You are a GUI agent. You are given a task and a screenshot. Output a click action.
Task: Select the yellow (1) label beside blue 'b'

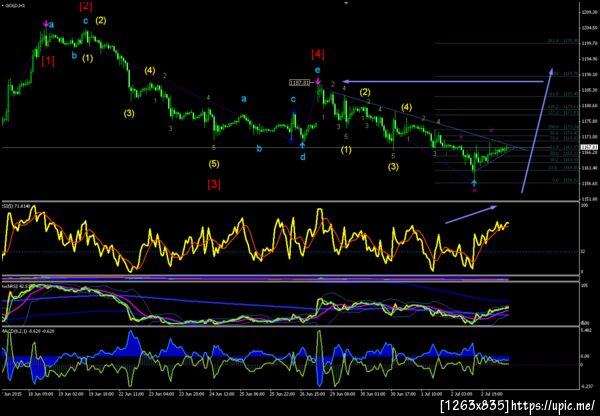(x=88, y=58)
